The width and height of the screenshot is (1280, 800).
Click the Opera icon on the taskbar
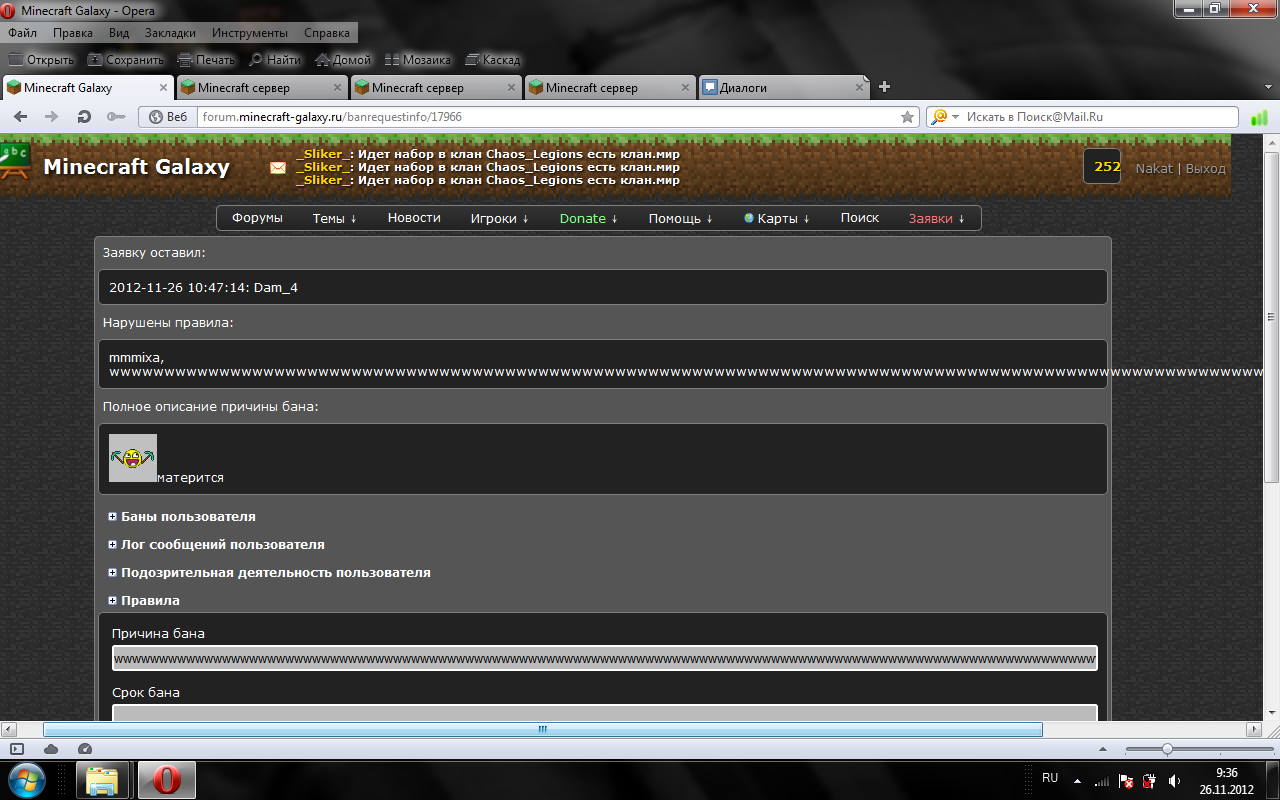click(166, 780)
